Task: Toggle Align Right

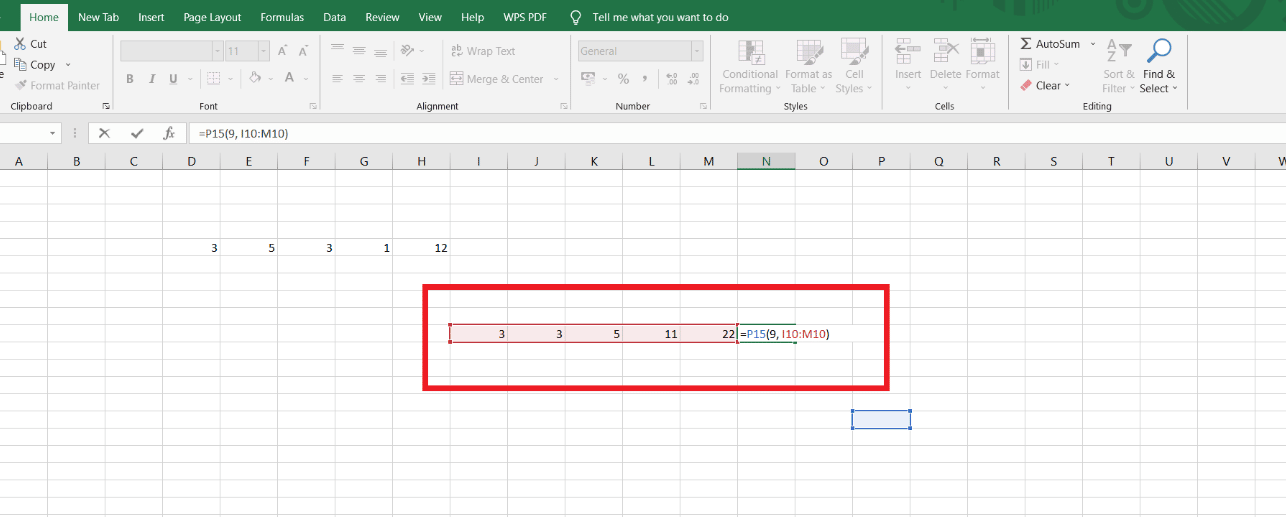Action: (x=381, y=78)
